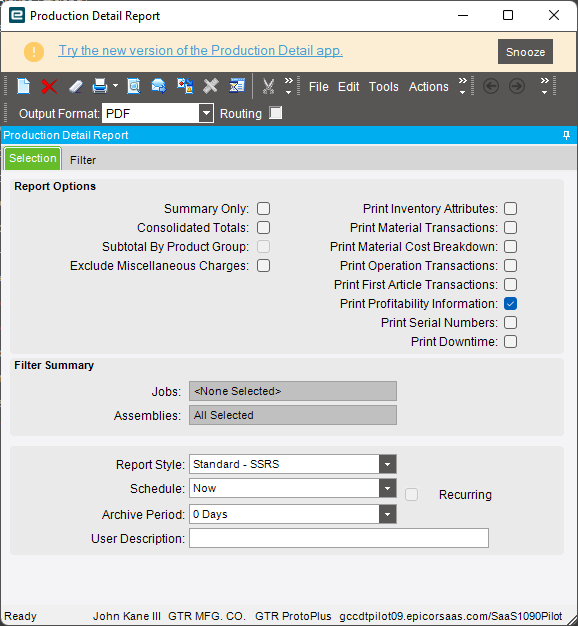Check the Print Downtime option
This screenshot has height=626, width=578.
[511, 342]
